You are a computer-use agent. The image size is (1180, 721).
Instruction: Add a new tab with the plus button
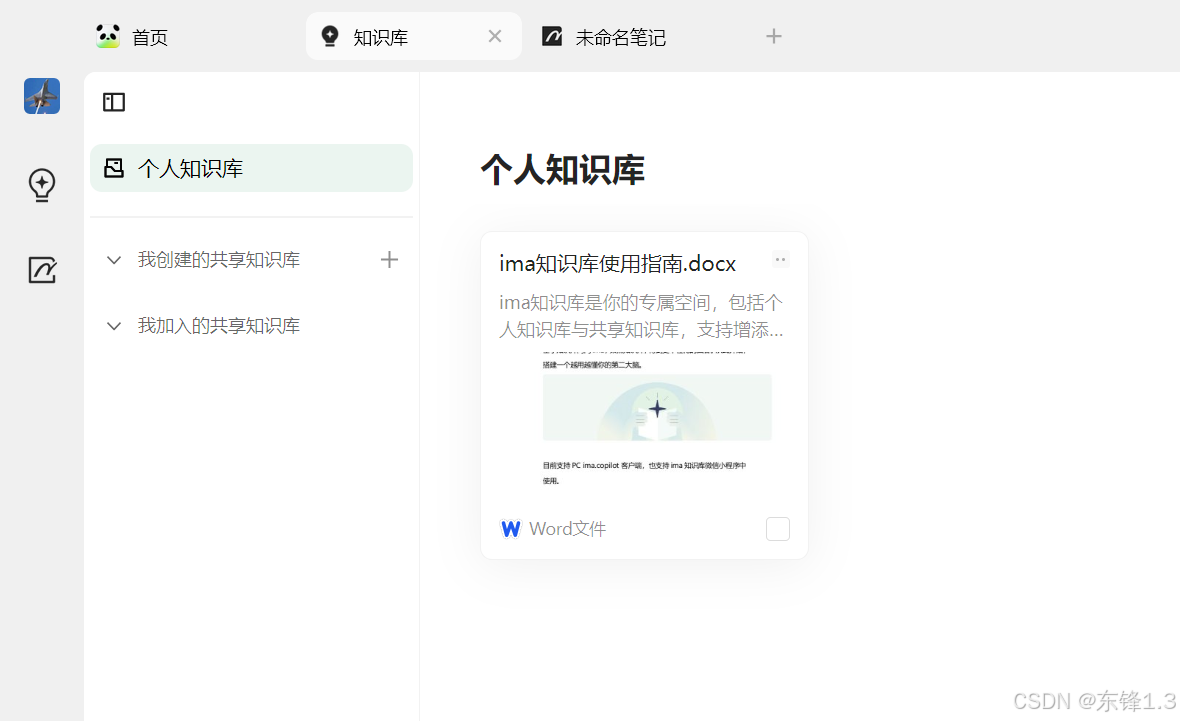[774, 36]
